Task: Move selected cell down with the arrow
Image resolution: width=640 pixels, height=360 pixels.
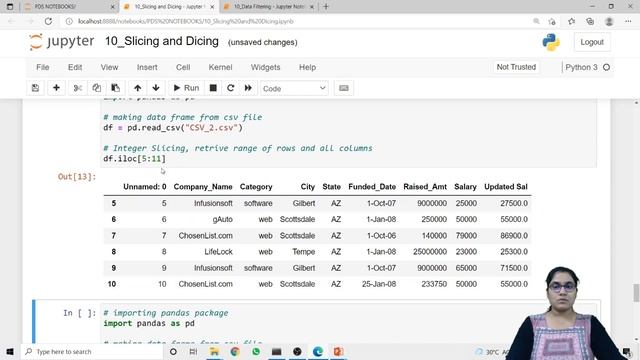Action: (x=156, y=88)
